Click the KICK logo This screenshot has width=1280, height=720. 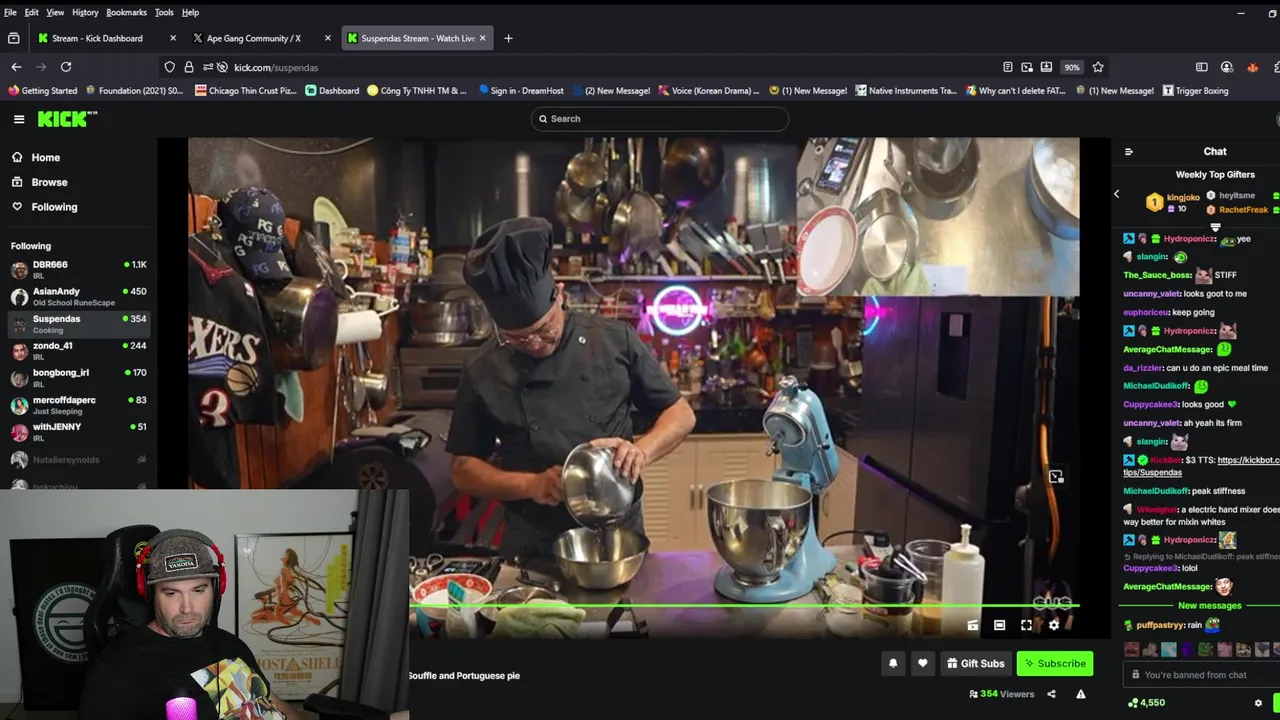point(67,119)
